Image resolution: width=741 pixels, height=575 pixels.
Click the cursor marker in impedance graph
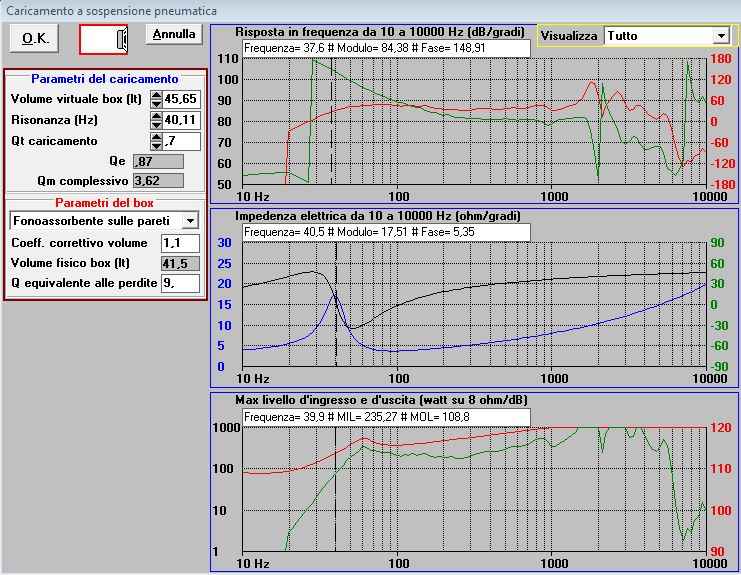tap(336, 304)
